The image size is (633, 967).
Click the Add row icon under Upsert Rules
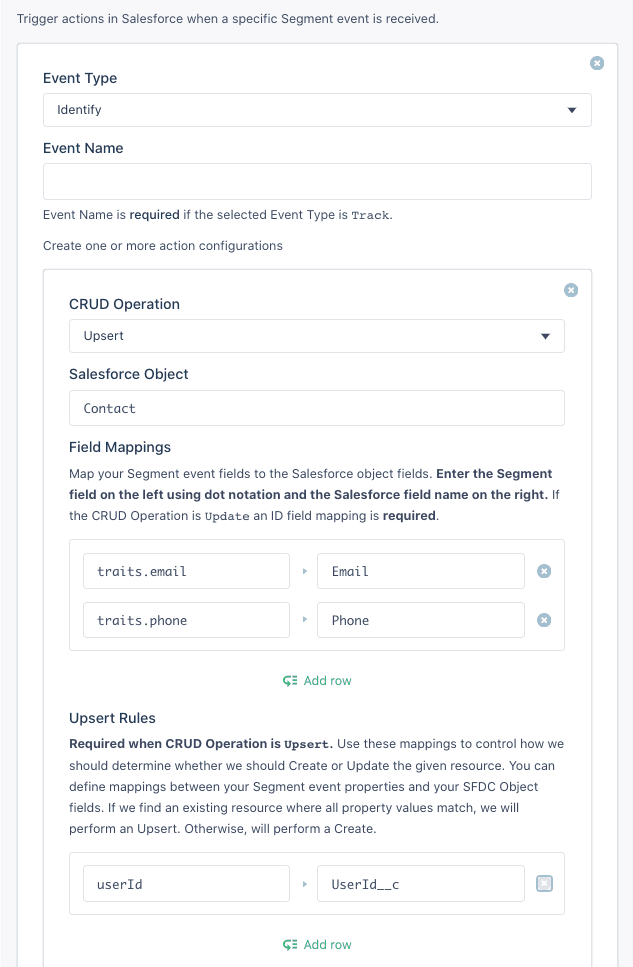291,944
